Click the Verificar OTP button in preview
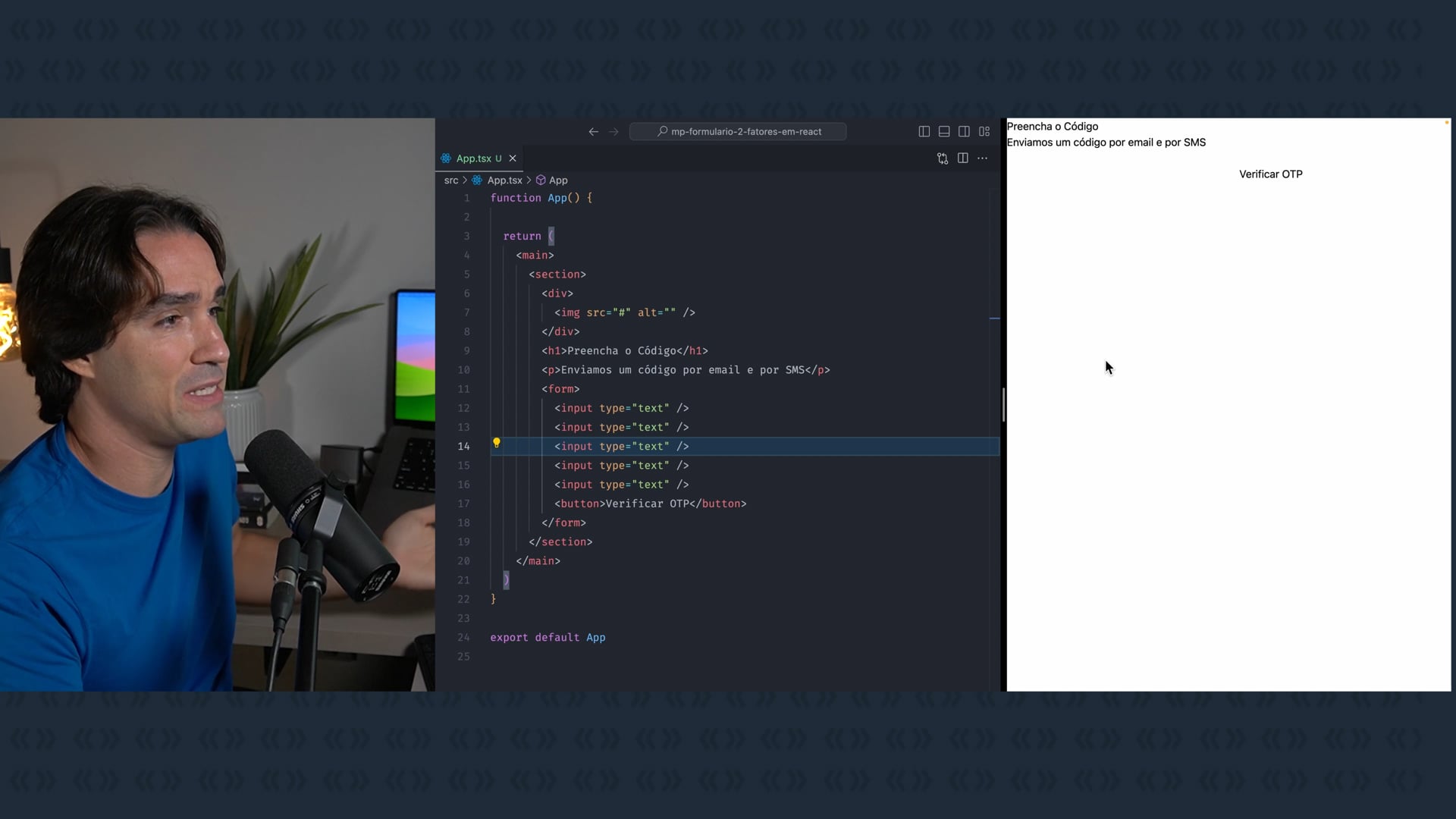The height and width of the screenshot is (819, 1456). coord(1270,174)
